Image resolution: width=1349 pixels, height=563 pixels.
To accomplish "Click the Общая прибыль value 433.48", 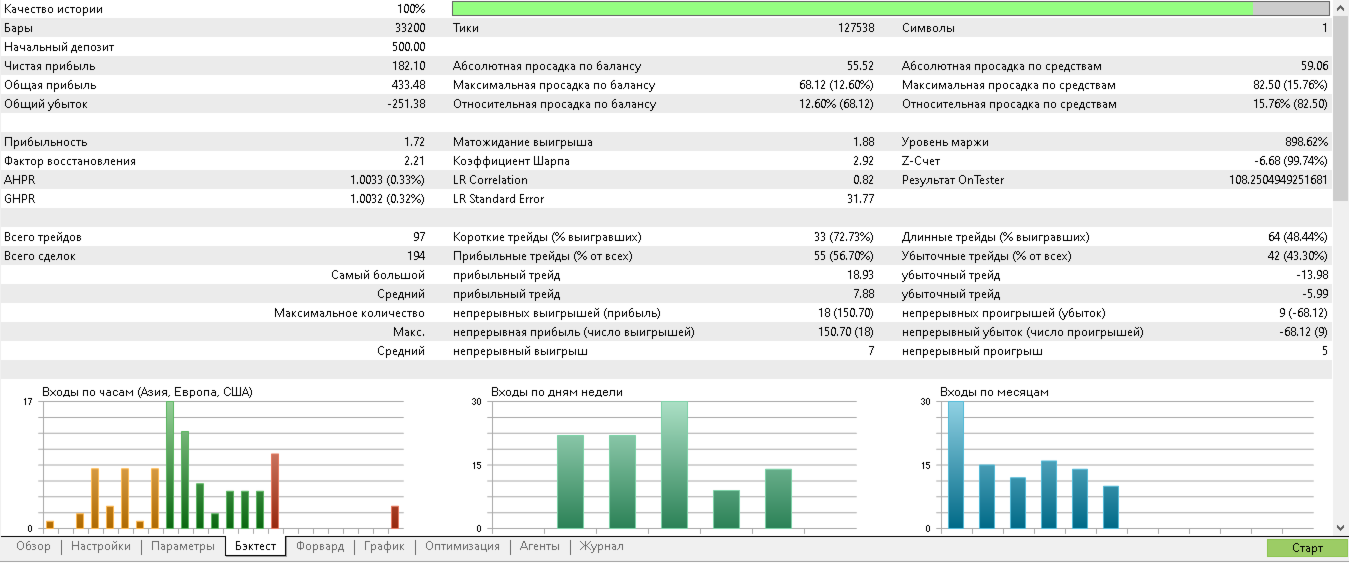I will tap(407, 85).
